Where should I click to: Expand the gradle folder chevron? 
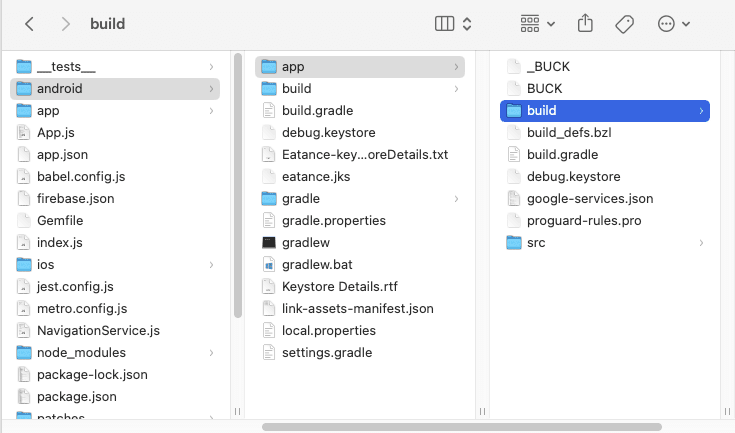coord(457,198)
